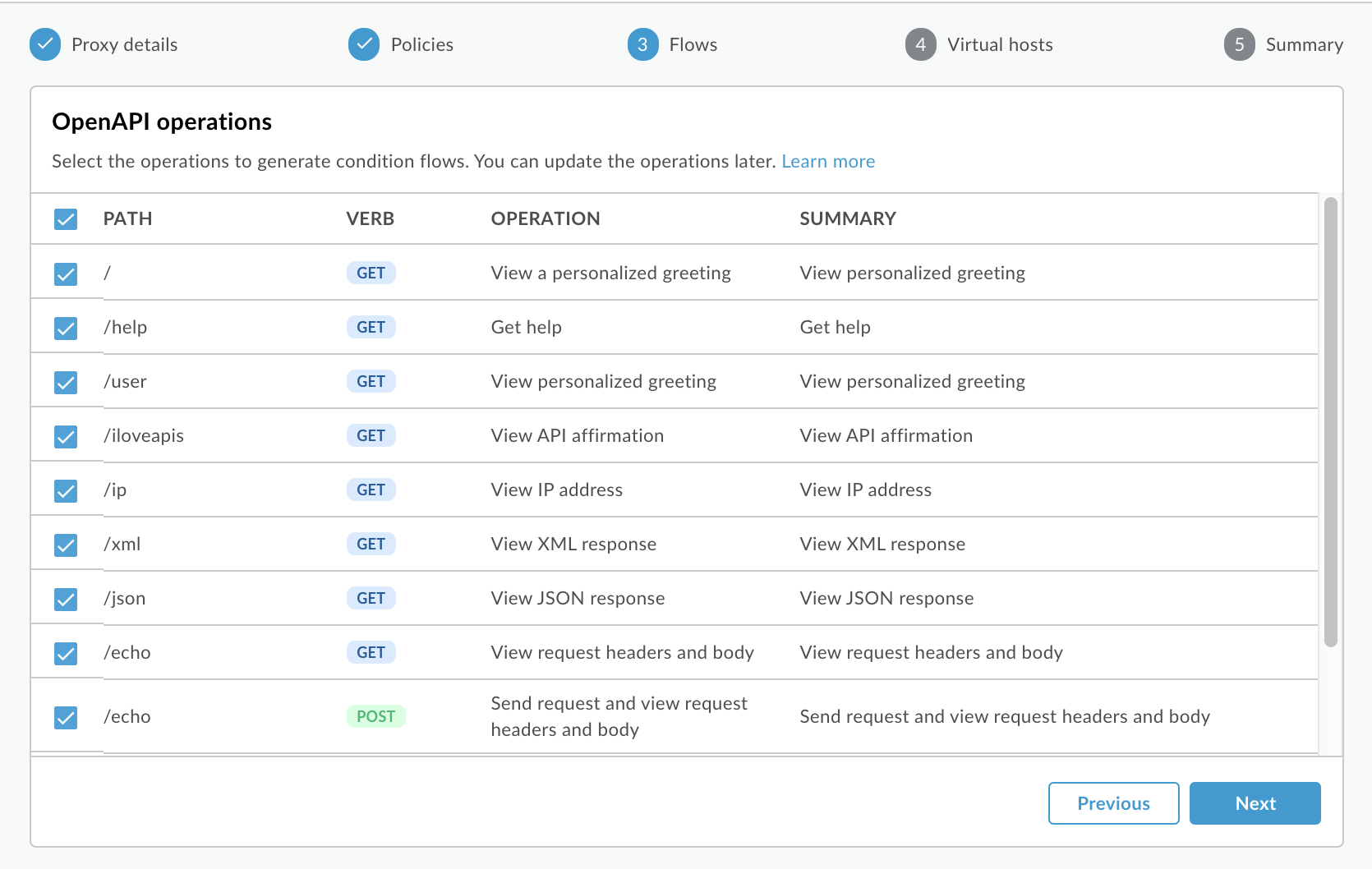Click the Proxy details completed checkmark
This screenshot has width=1372, height=869.
[x=45, y=44]
